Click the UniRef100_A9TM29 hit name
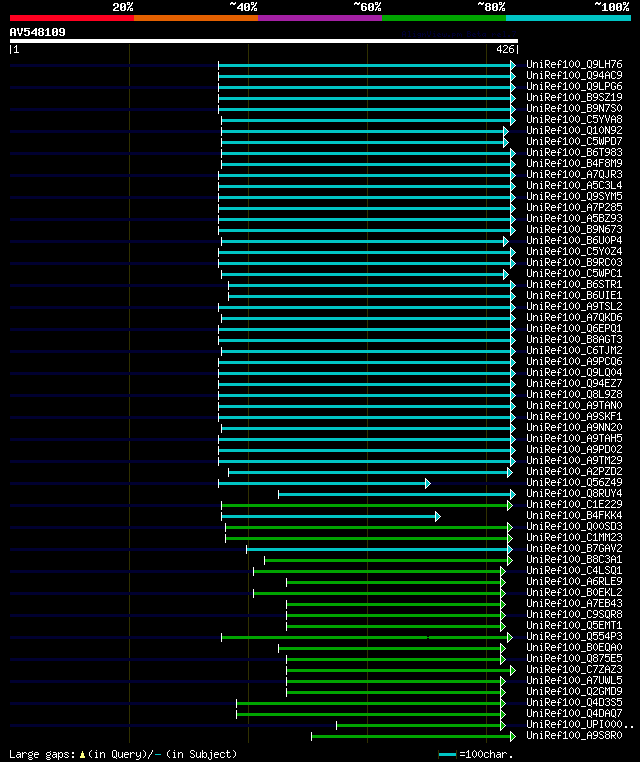The width and height of the screenshot is (640, 762). coord(574,460)
